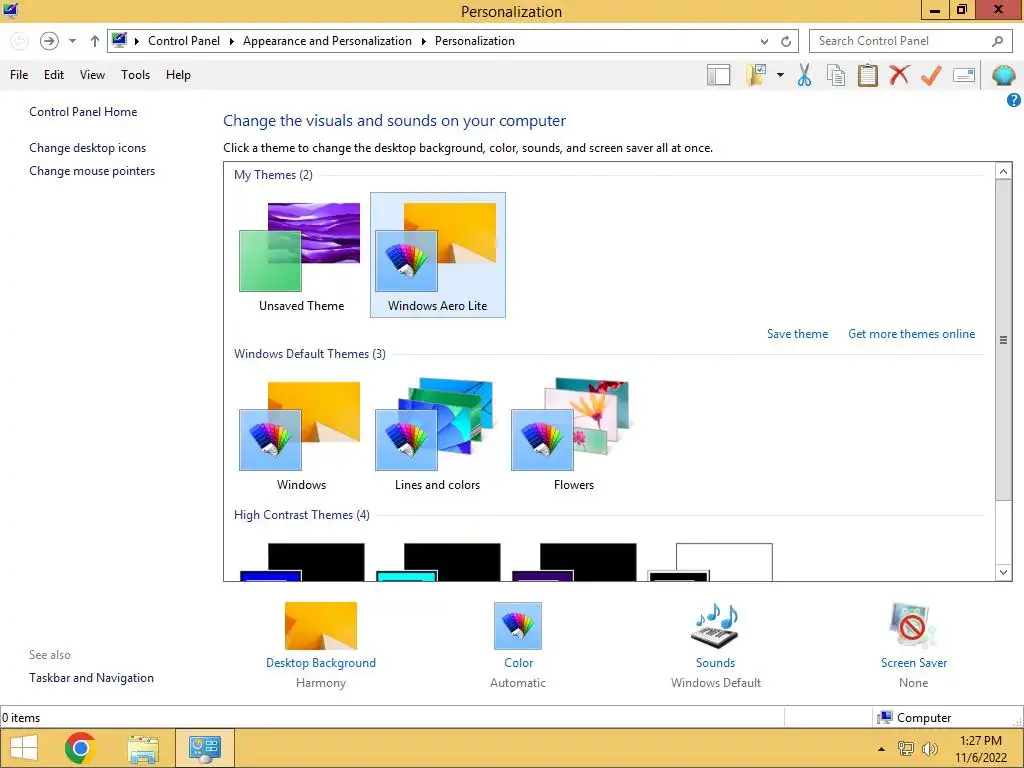Open Change desktop icons link

pos(88,148)
